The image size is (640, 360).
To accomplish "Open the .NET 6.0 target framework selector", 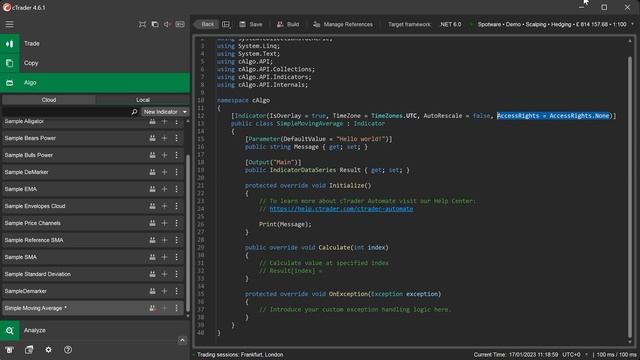I will tap(451, 24).
